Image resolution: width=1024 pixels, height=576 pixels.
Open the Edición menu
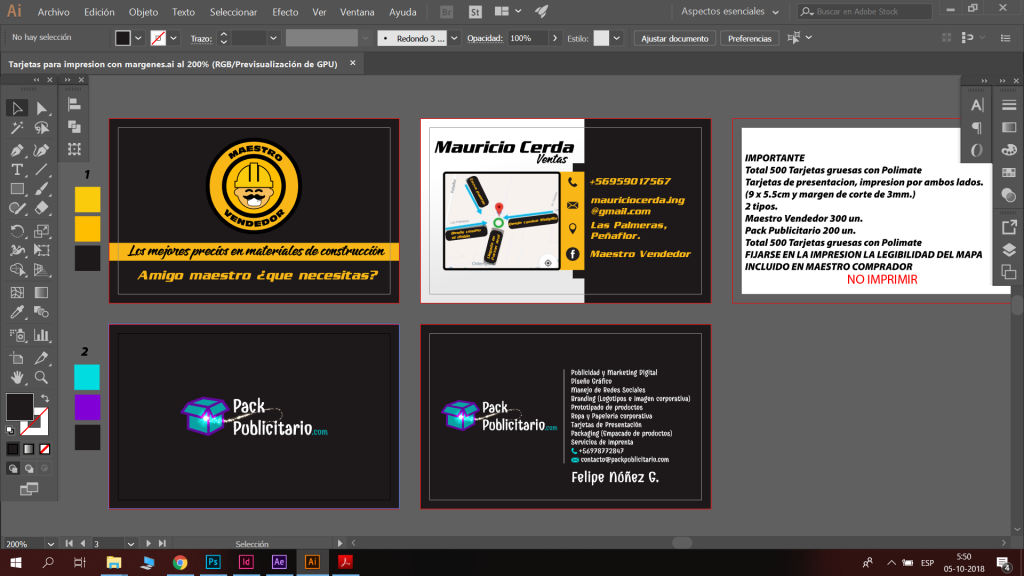coord(99,12)
